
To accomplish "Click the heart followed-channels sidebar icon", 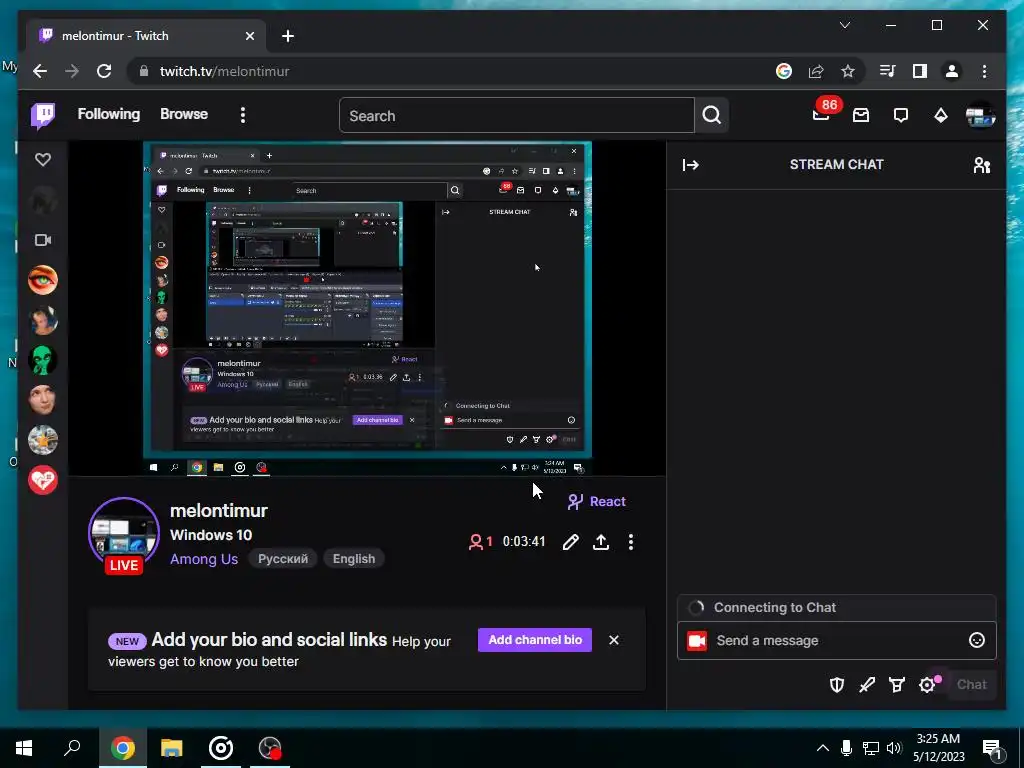I will 43,159.
